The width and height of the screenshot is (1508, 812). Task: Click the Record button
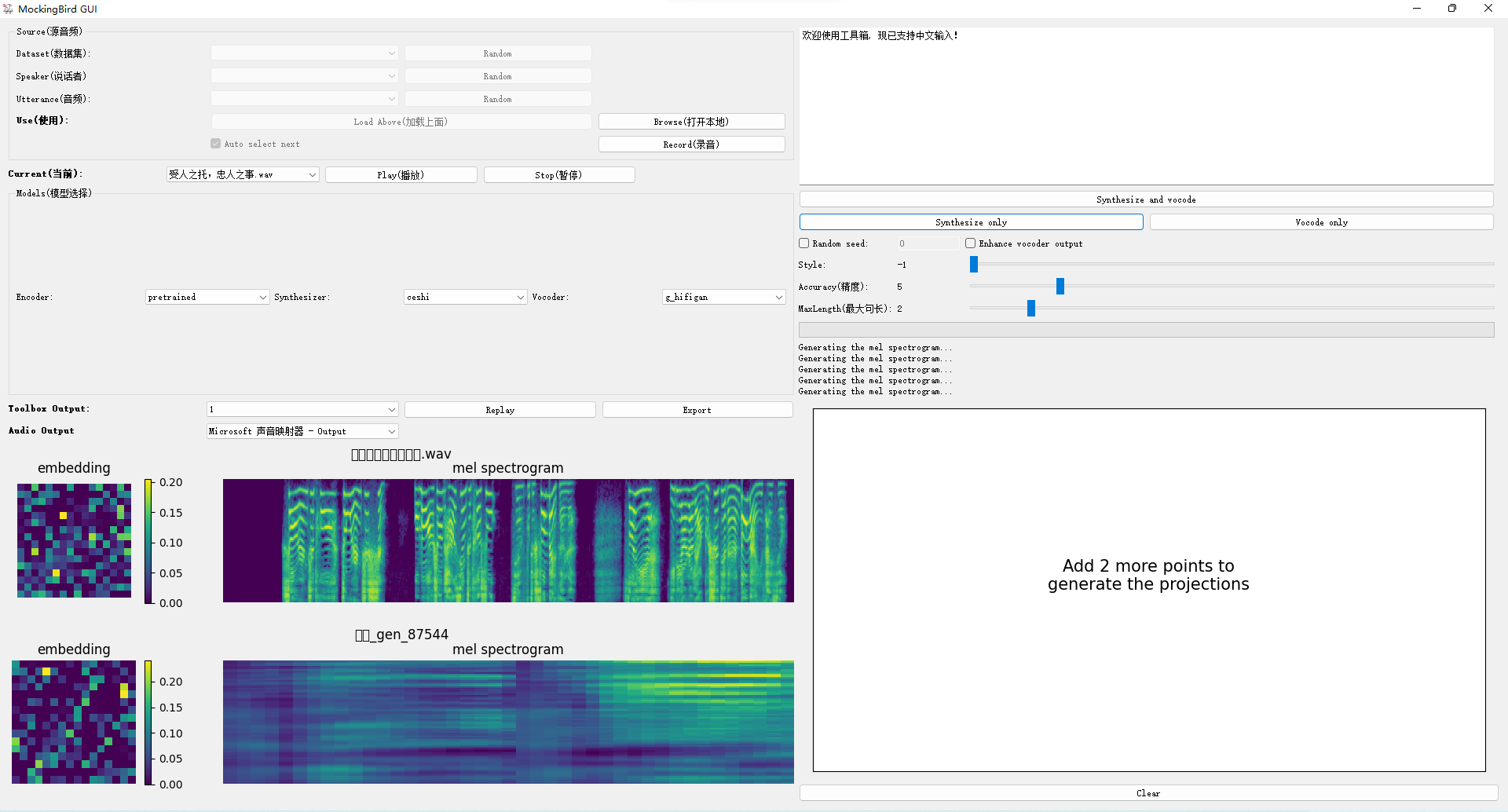point(691,144)
